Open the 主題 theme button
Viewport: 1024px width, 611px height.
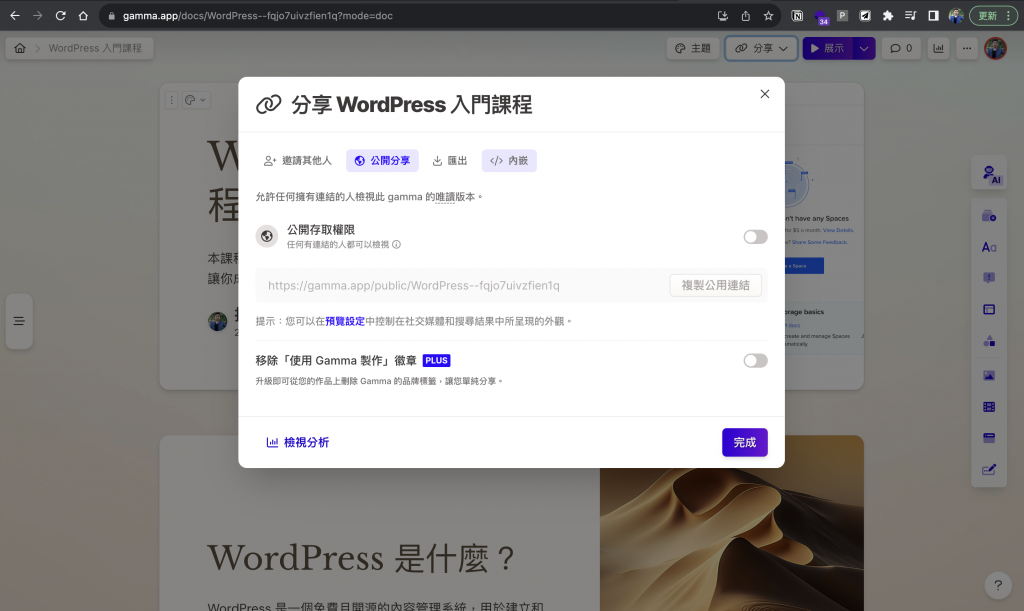pyautogui.click(x=693, y=48)
